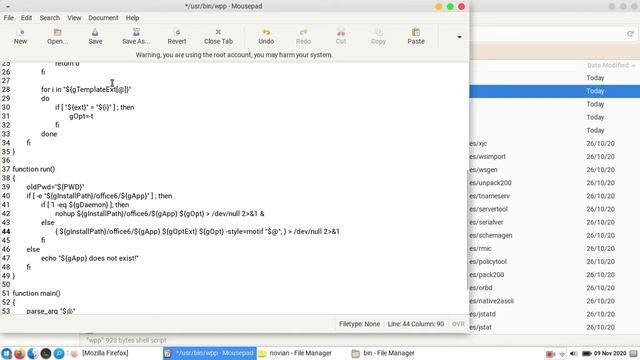The image size is (640, 360).
Task: Click the Save As toolbar icon
Action: [136, 36]
